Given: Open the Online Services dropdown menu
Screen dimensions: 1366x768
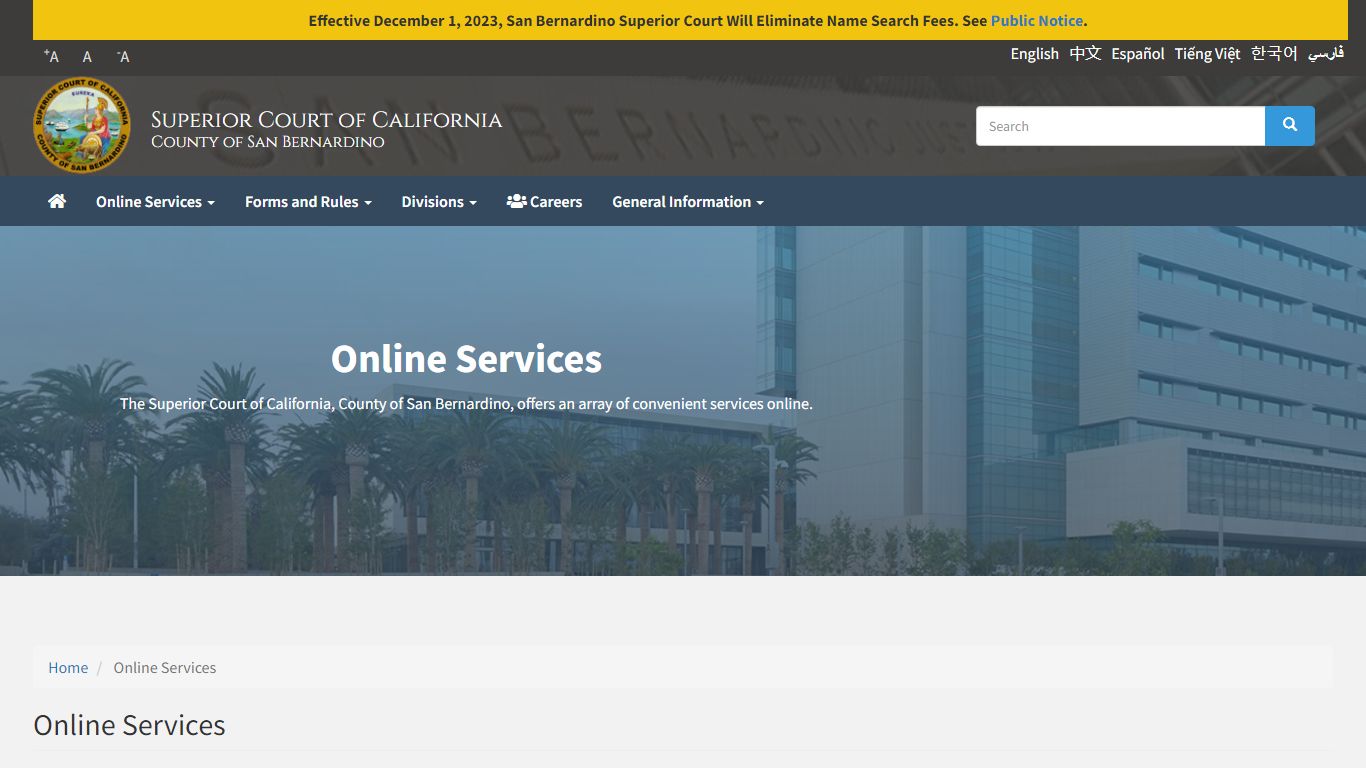Looking at the screenshot, I should (x=155, y=201).
